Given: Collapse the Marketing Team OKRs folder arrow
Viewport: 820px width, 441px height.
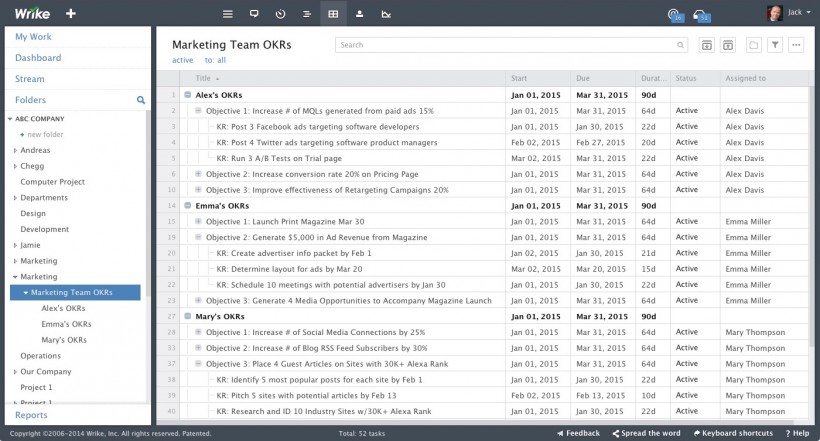Looking at the screenshot, I should [x=26, y=292].
